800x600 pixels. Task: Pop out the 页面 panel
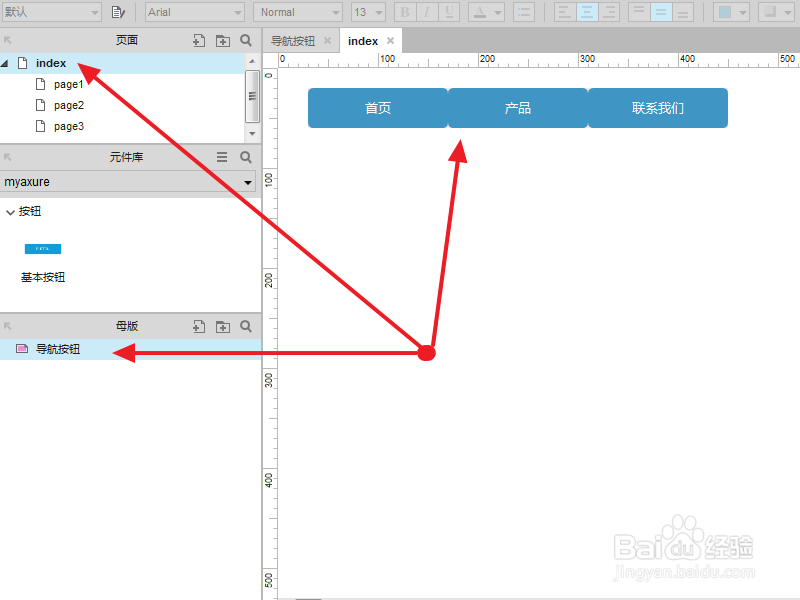[8, 40]
